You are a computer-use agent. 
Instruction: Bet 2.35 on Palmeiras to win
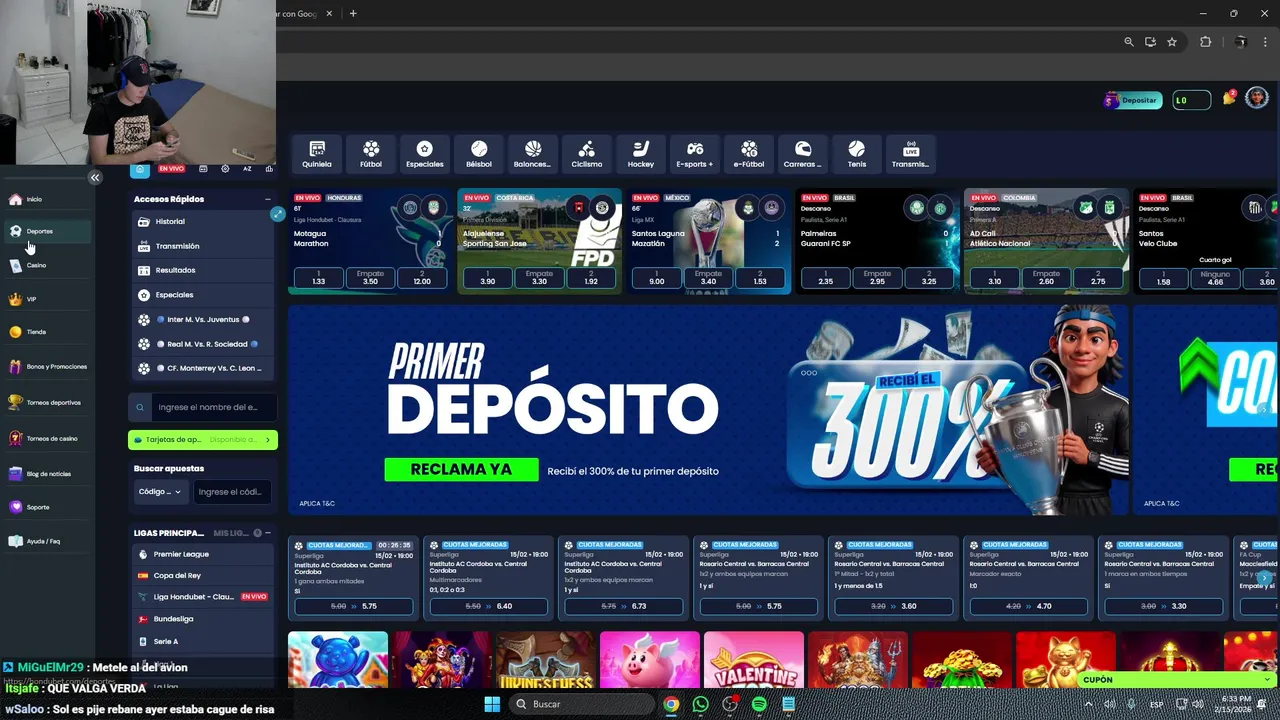825,278
